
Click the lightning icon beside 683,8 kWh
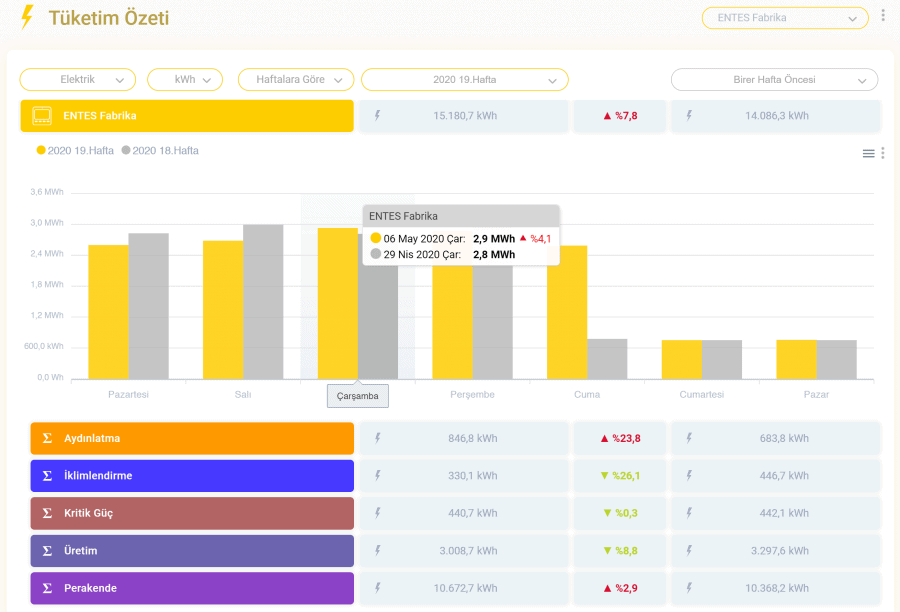689,438
